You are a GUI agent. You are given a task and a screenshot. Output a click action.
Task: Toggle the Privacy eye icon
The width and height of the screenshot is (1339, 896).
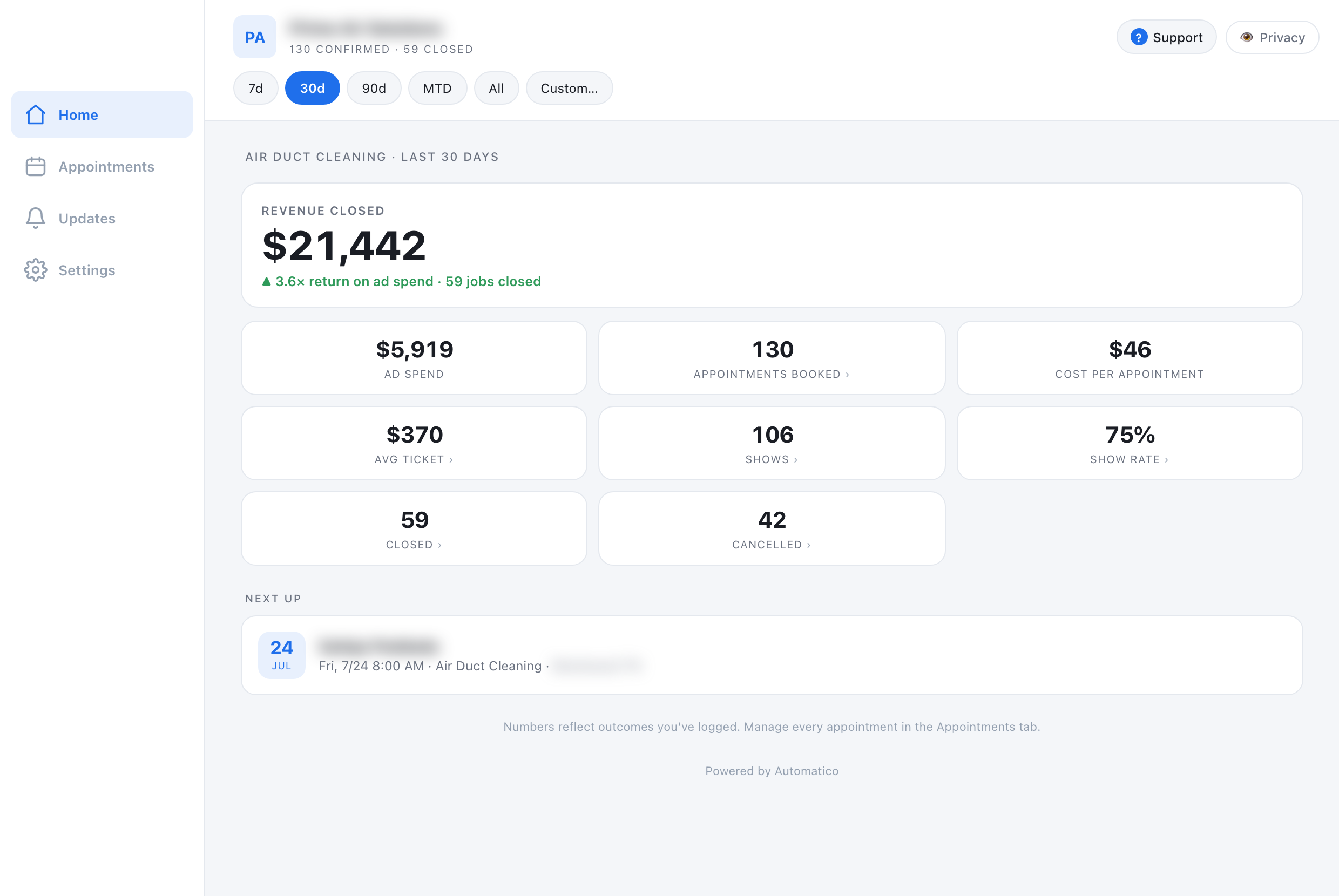coord(1247,37)
